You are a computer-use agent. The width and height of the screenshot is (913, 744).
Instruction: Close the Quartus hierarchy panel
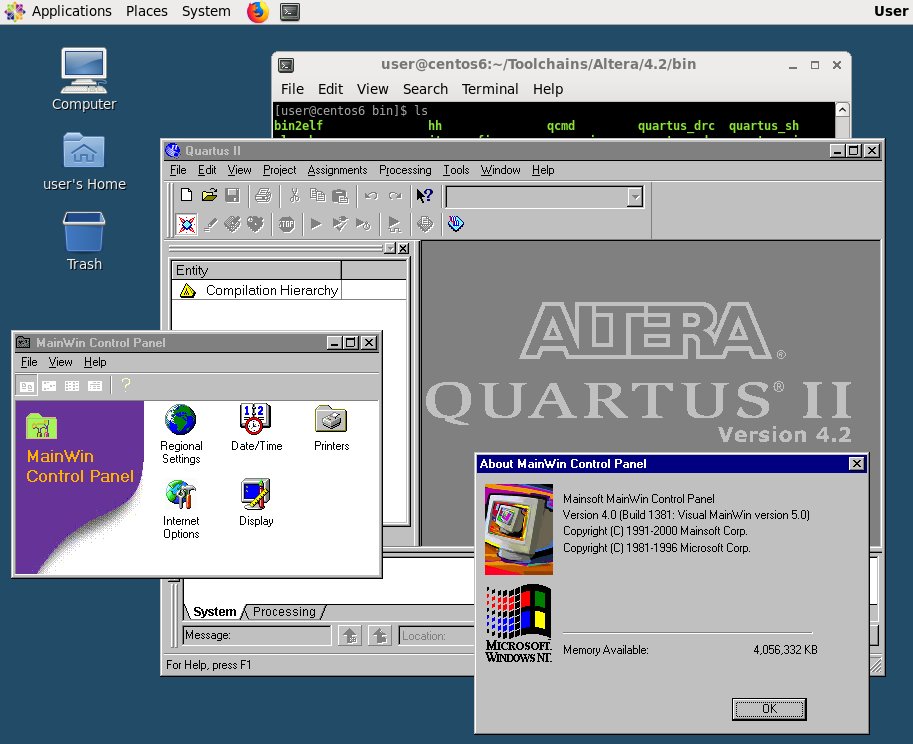[x=403, y=249]
